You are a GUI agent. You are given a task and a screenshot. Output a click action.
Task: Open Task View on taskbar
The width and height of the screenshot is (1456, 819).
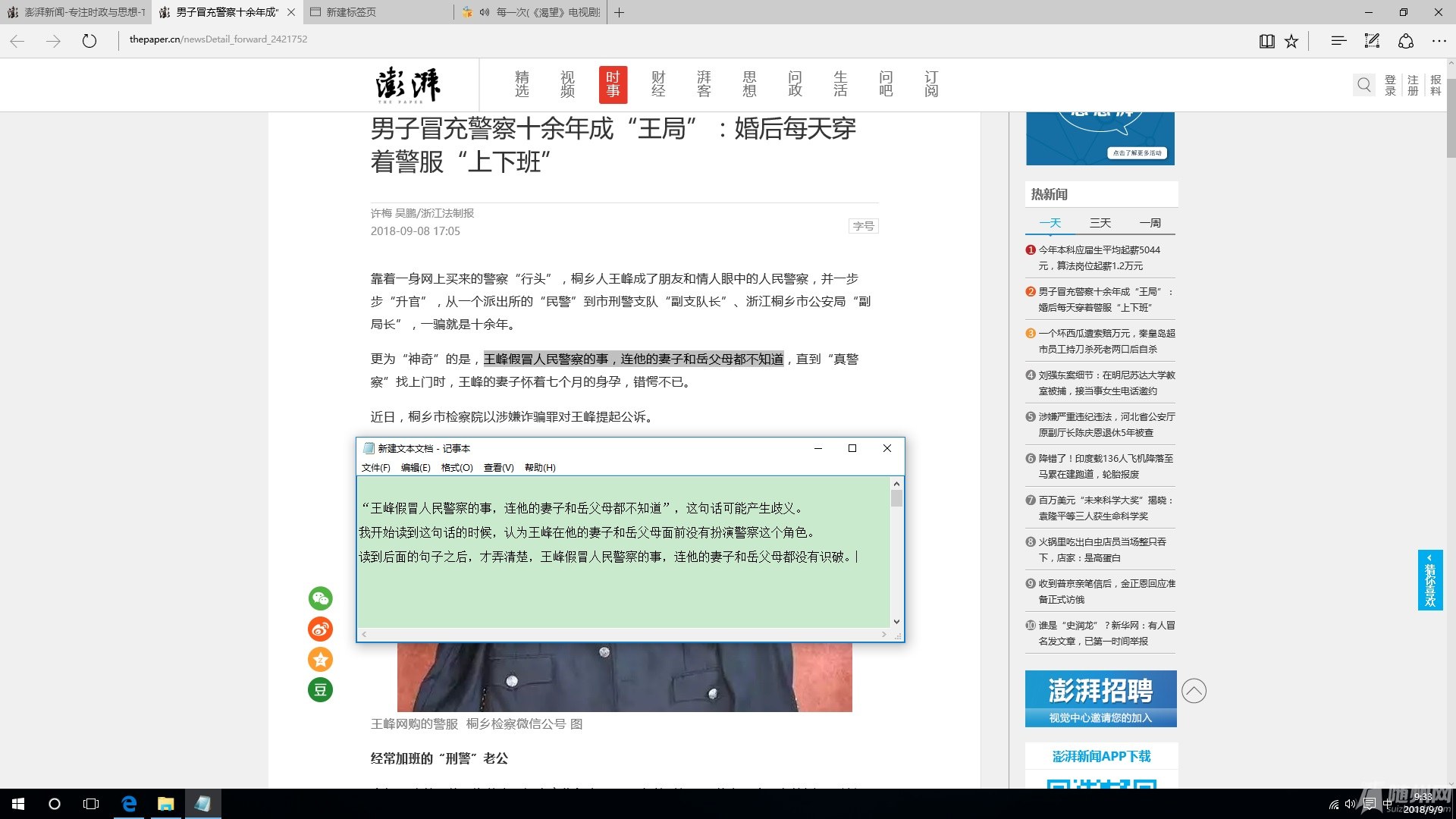91,804
